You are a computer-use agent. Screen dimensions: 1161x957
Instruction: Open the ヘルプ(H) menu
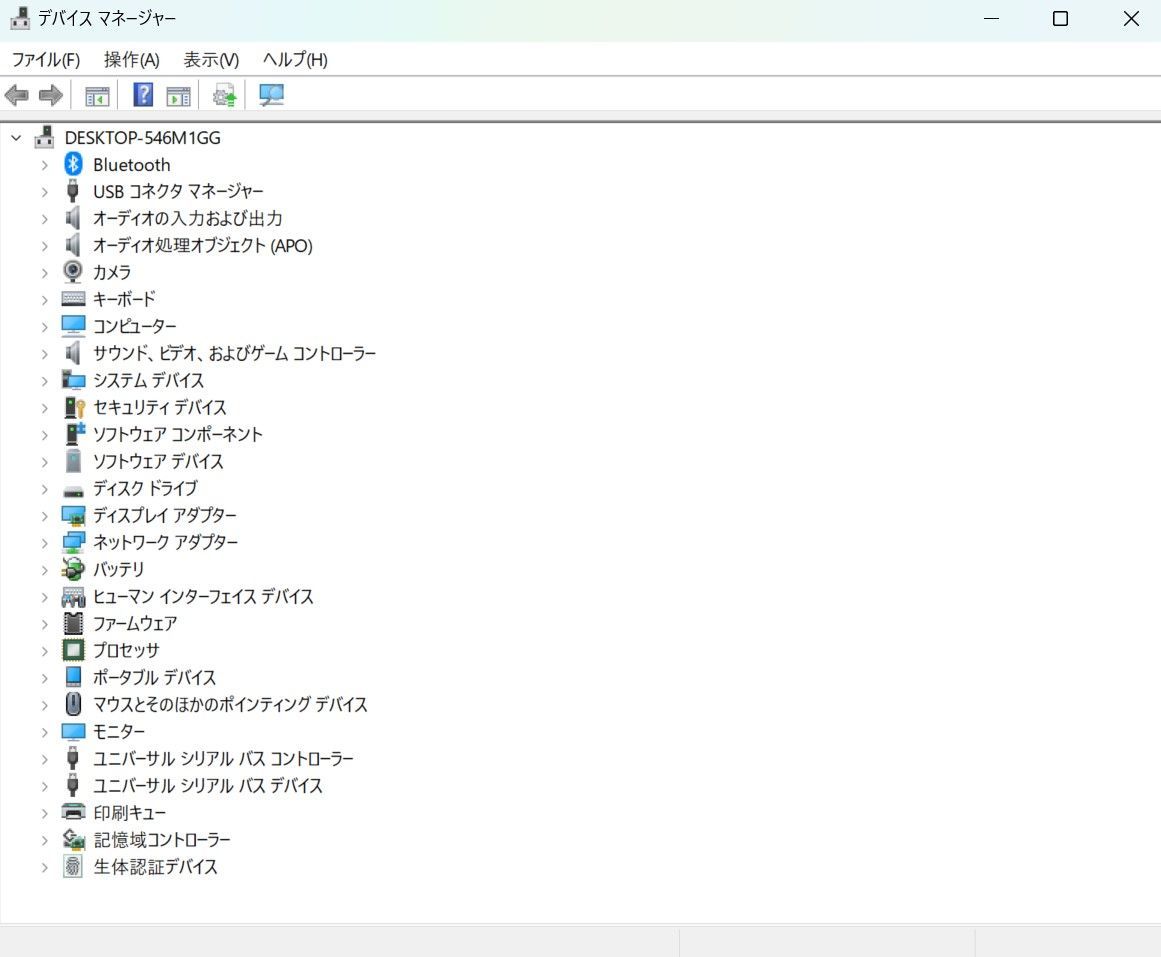tap(295, 59)
